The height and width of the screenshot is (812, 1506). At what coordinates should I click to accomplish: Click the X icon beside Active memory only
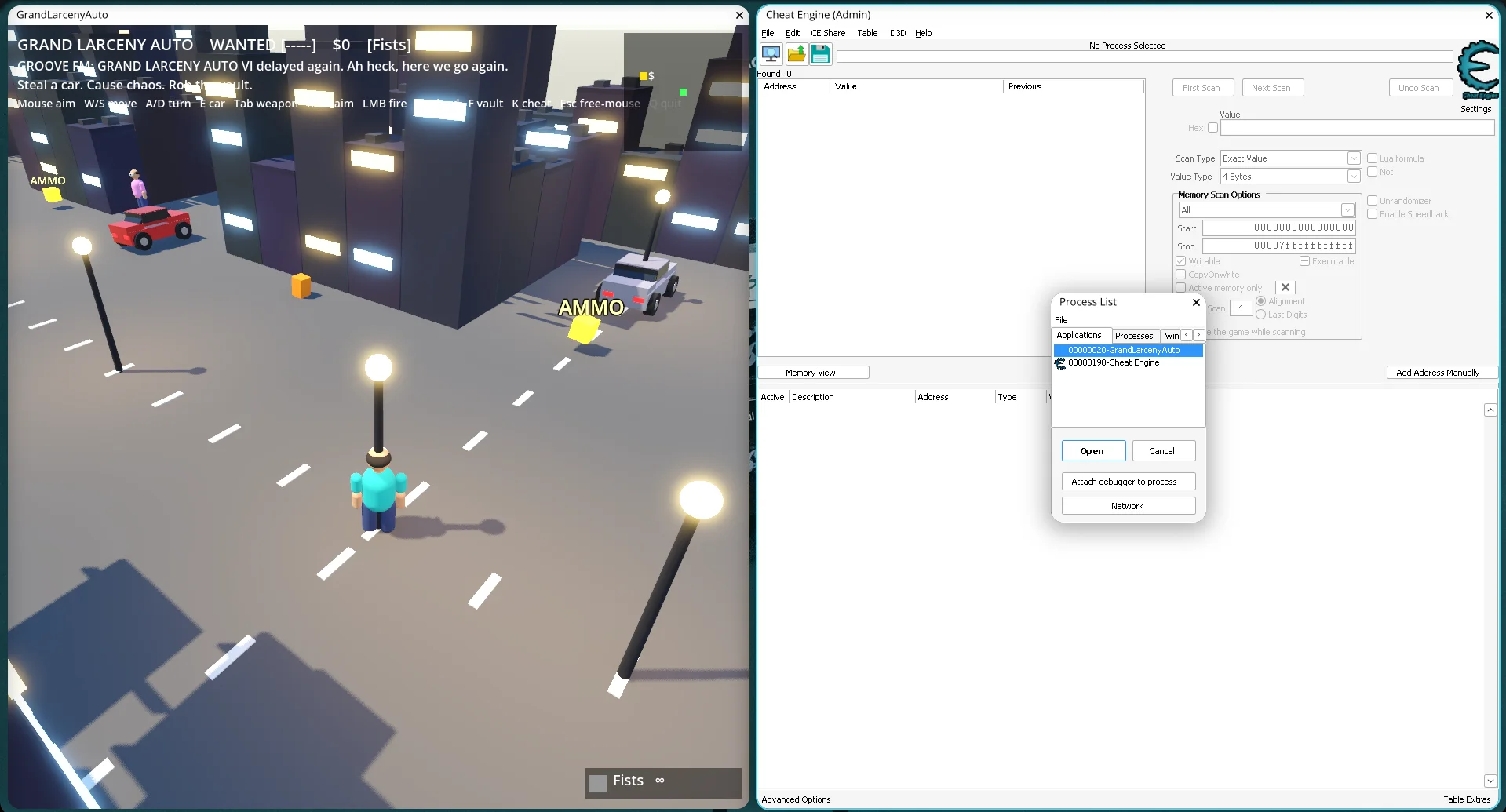click(x=1285, y=288)
